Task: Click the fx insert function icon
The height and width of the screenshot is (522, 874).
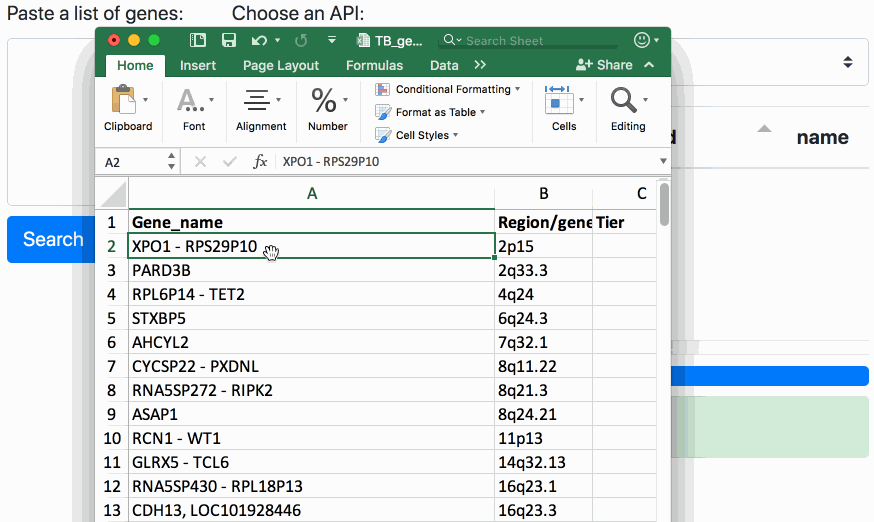Action: tap(260, 162)
